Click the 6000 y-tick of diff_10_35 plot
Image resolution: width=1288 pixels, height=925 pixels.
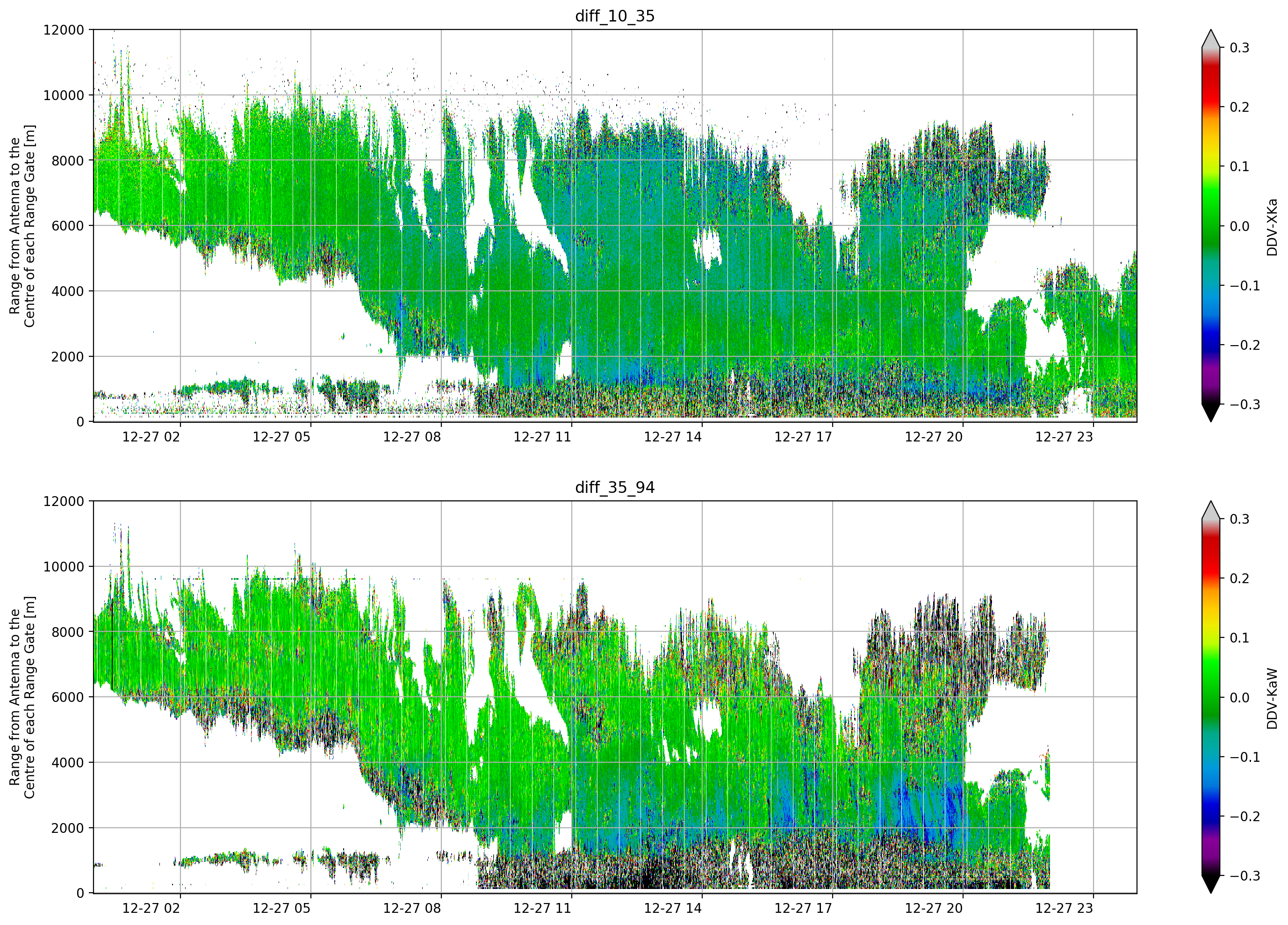click(68, 226)
